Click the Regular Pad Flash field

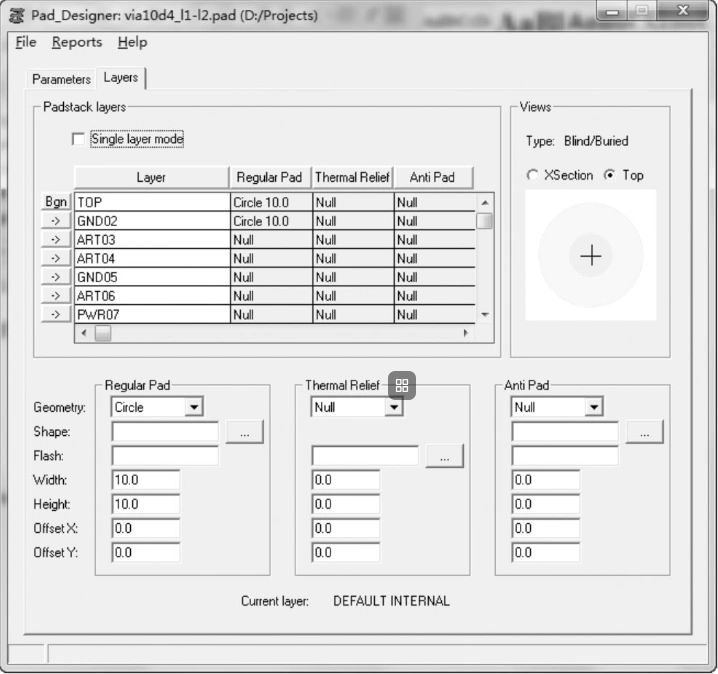click(165, 456)
